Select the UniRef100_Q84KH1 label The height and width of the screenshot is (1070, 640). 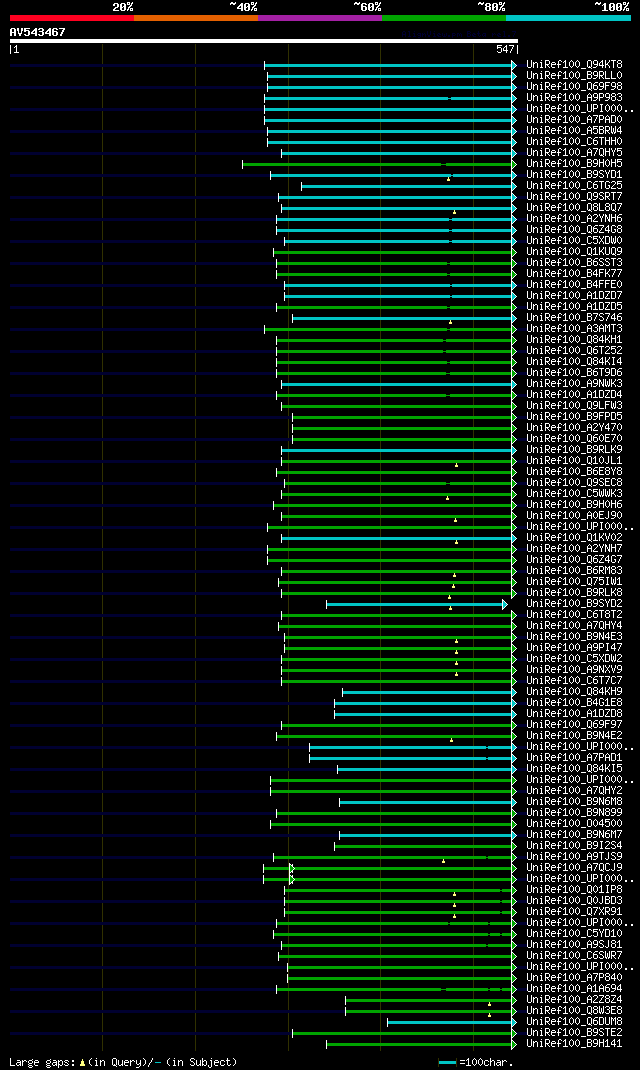[574, 340]
